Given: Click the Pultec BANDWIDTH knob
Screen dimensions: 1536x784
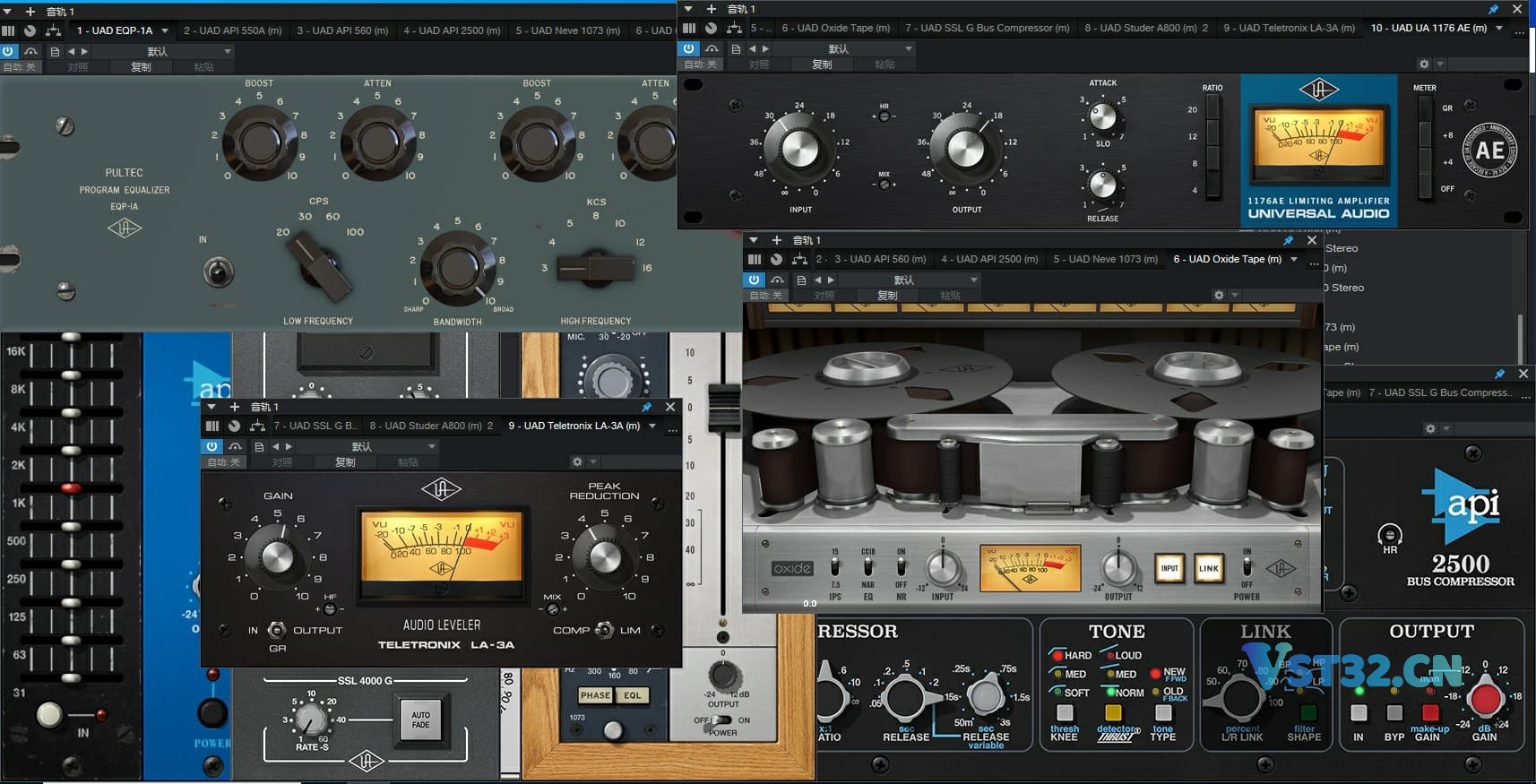Looking at the screenshot, I should 458,268.
